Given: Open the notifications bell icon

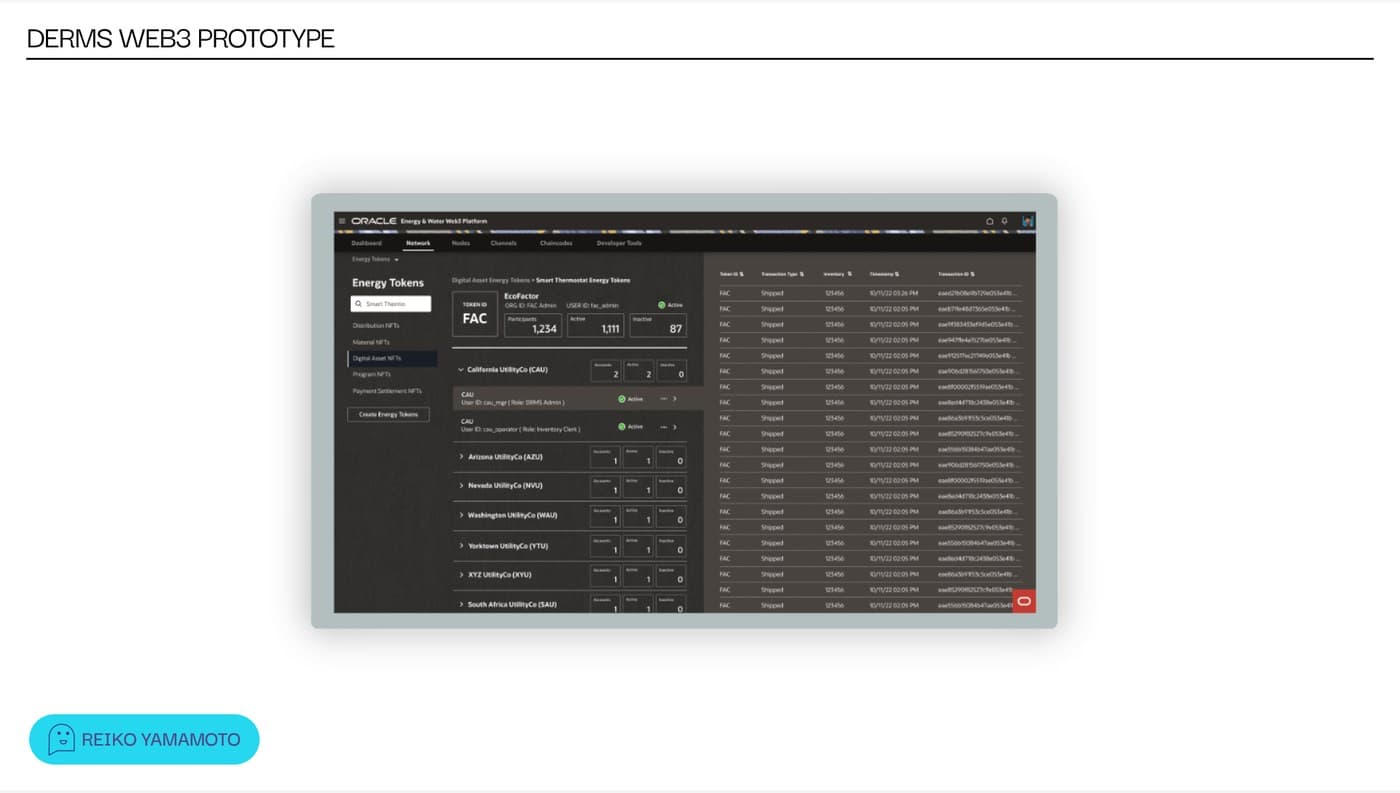Looking at the screenshot, I should coord(1004,221).
